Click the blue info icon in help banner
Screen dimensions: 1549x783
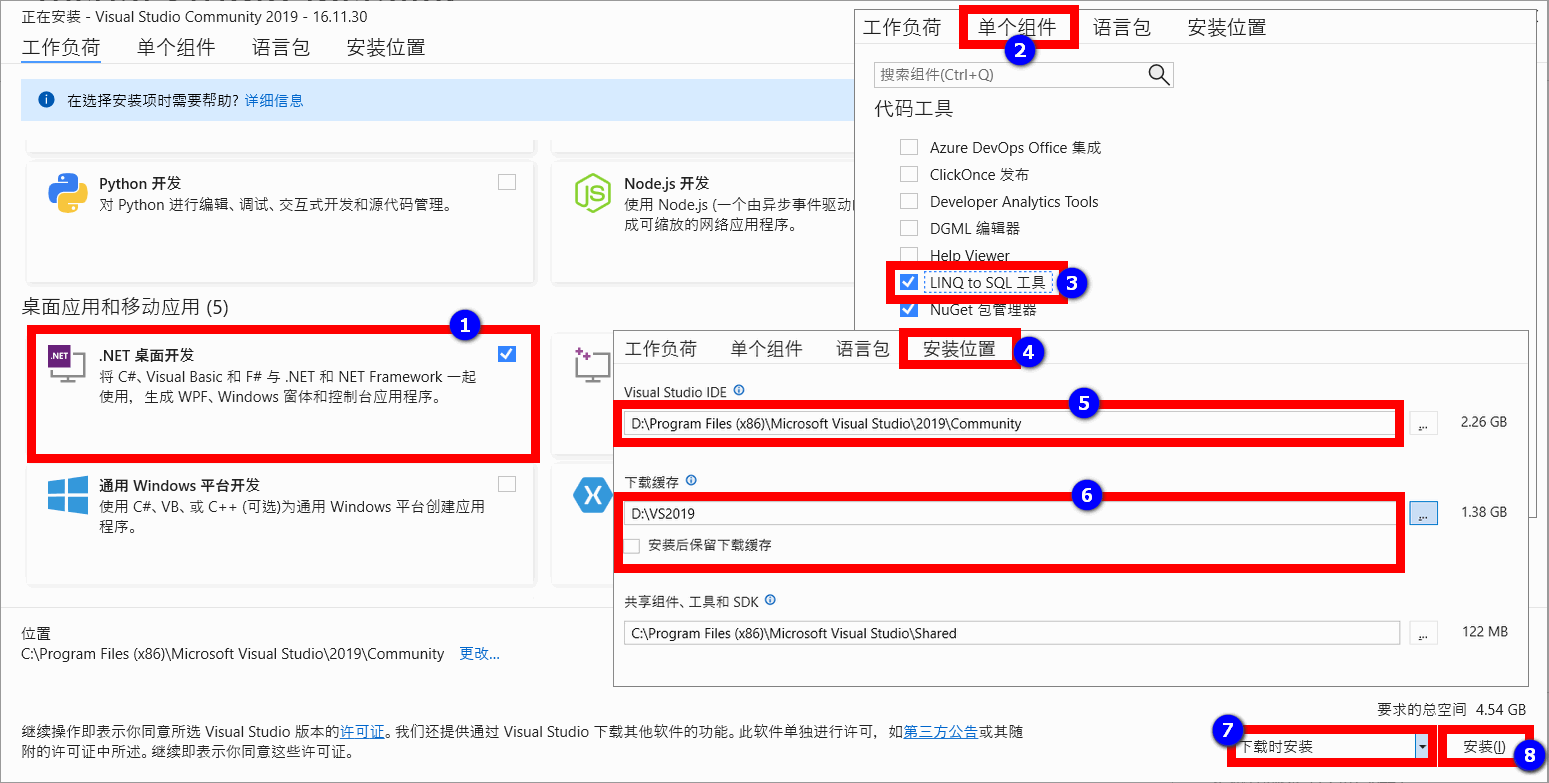45,100
